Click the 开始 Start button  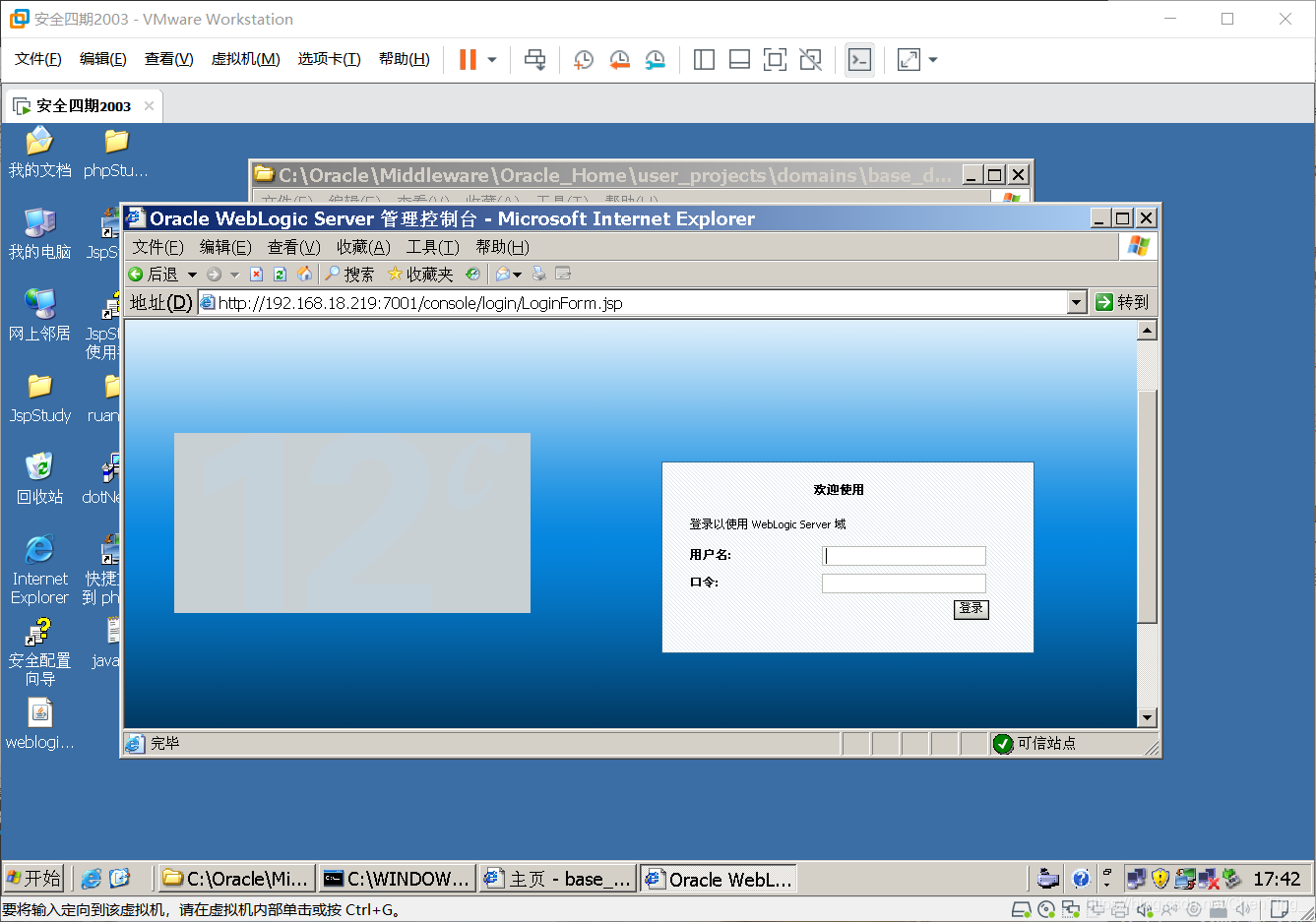34,878
